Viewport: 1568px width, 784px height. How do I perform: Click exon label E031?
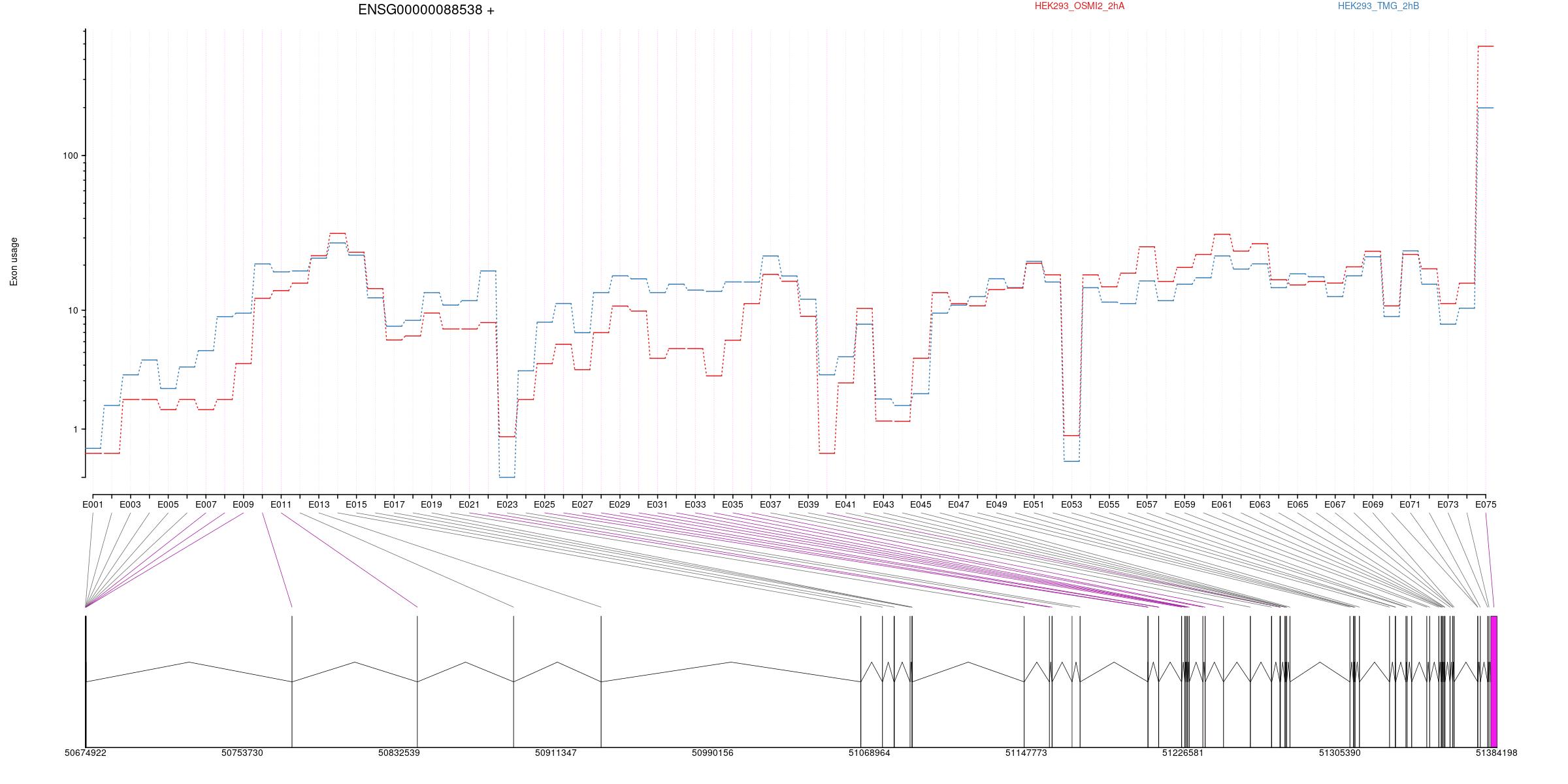point(657,504)
